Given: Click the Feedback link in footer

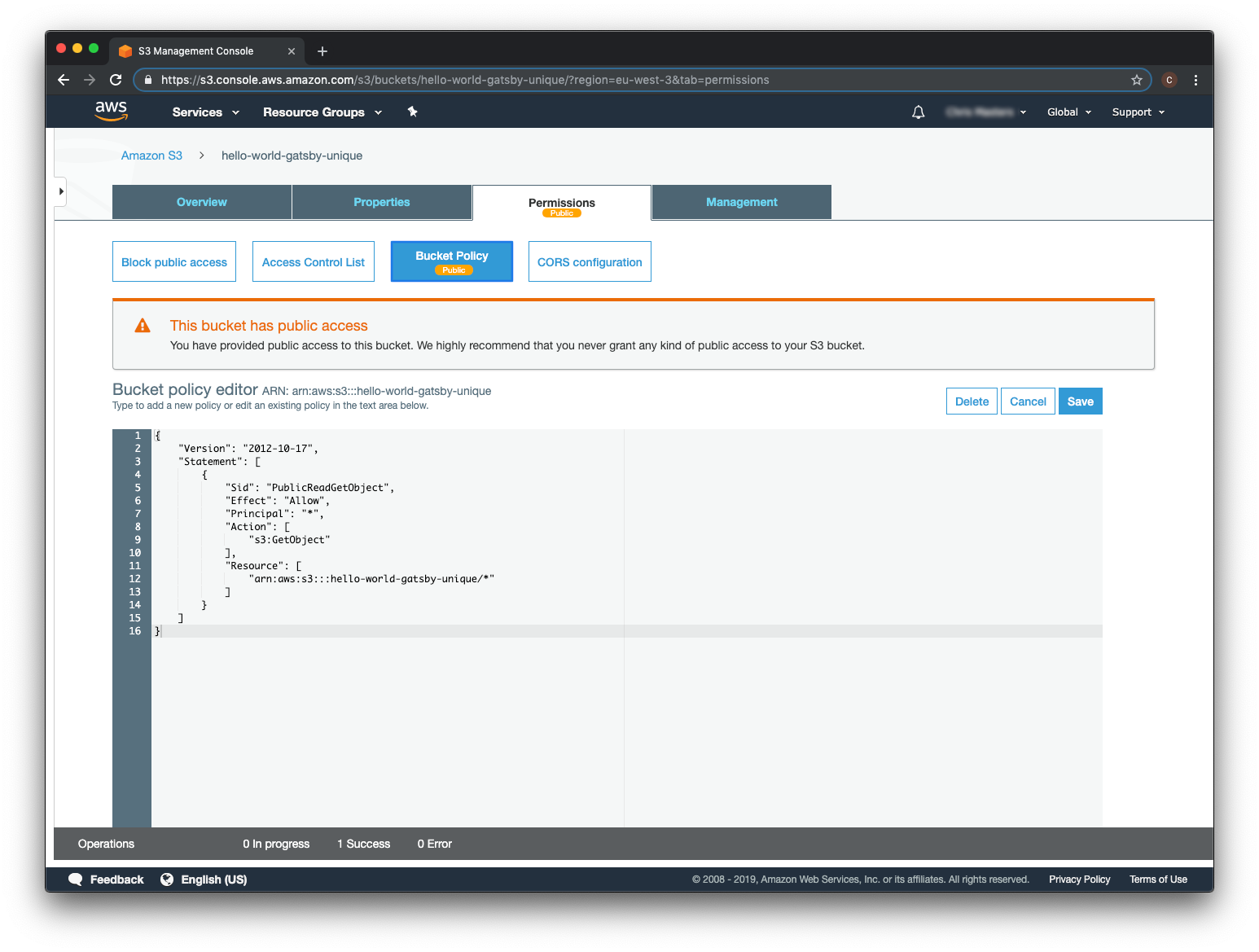Looking at the screenshot, I should pos(116,880).
